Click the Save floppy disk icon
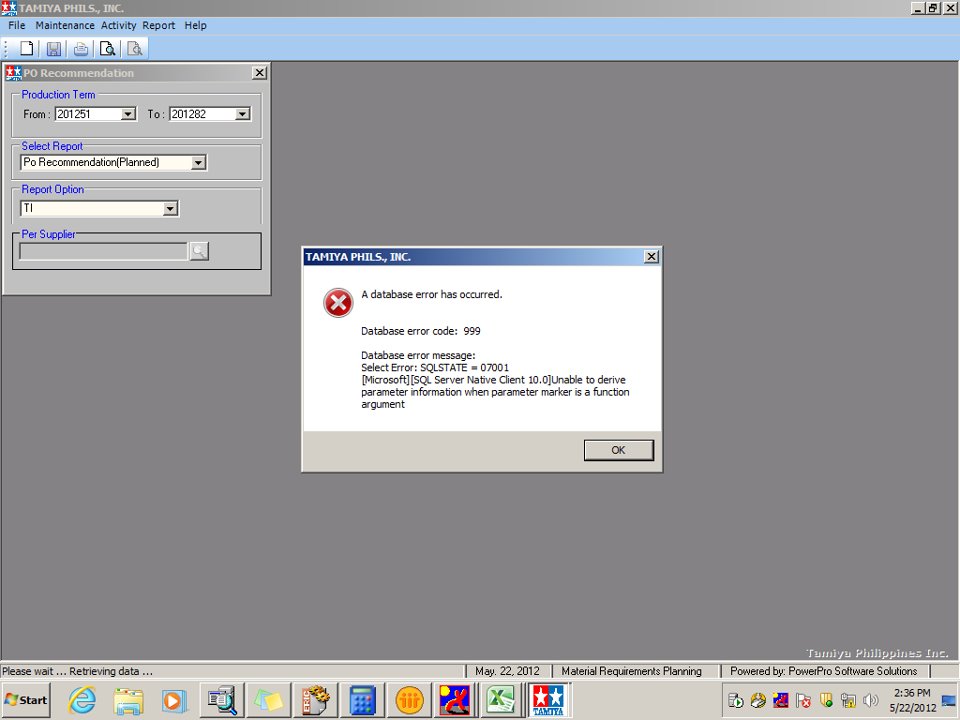960x720 pixels. point(54,48)
